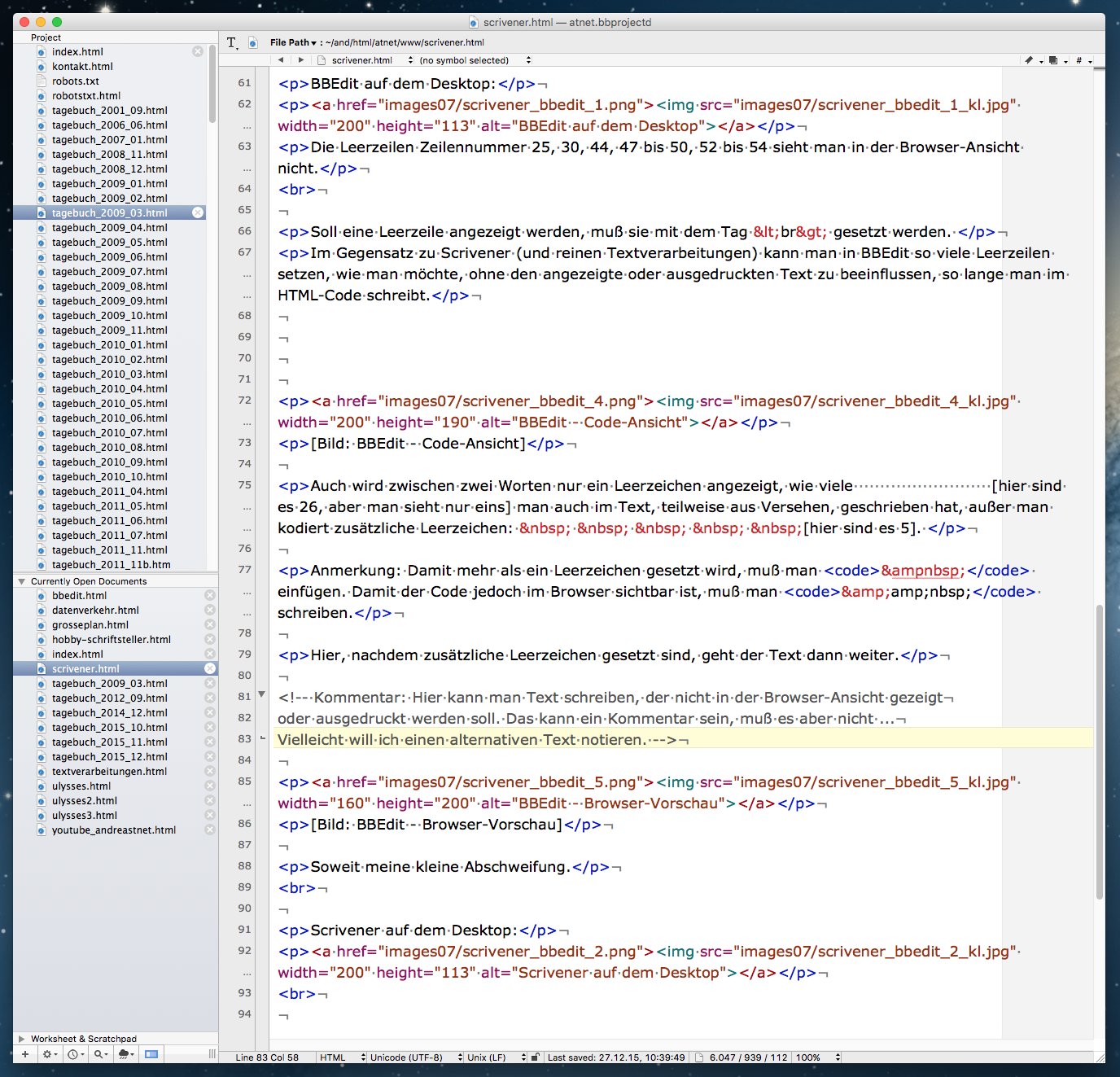The height and width of the screenshot is (1077, 1120).
Task: Close ulysses.html open document
Action: (x=210, y=786)
